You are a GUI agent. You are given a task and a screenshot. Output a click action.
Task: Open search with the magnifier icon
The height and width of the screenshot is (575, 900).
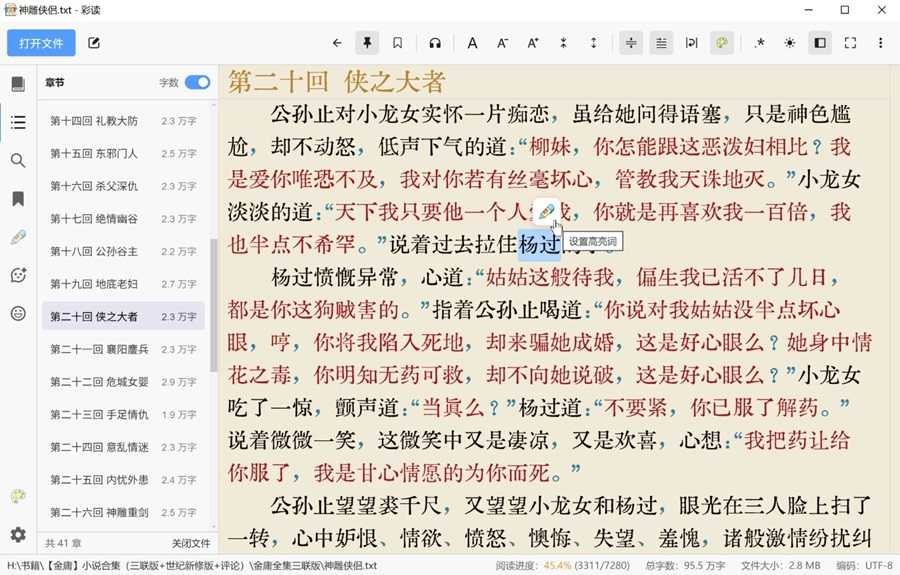pos(18,161)
